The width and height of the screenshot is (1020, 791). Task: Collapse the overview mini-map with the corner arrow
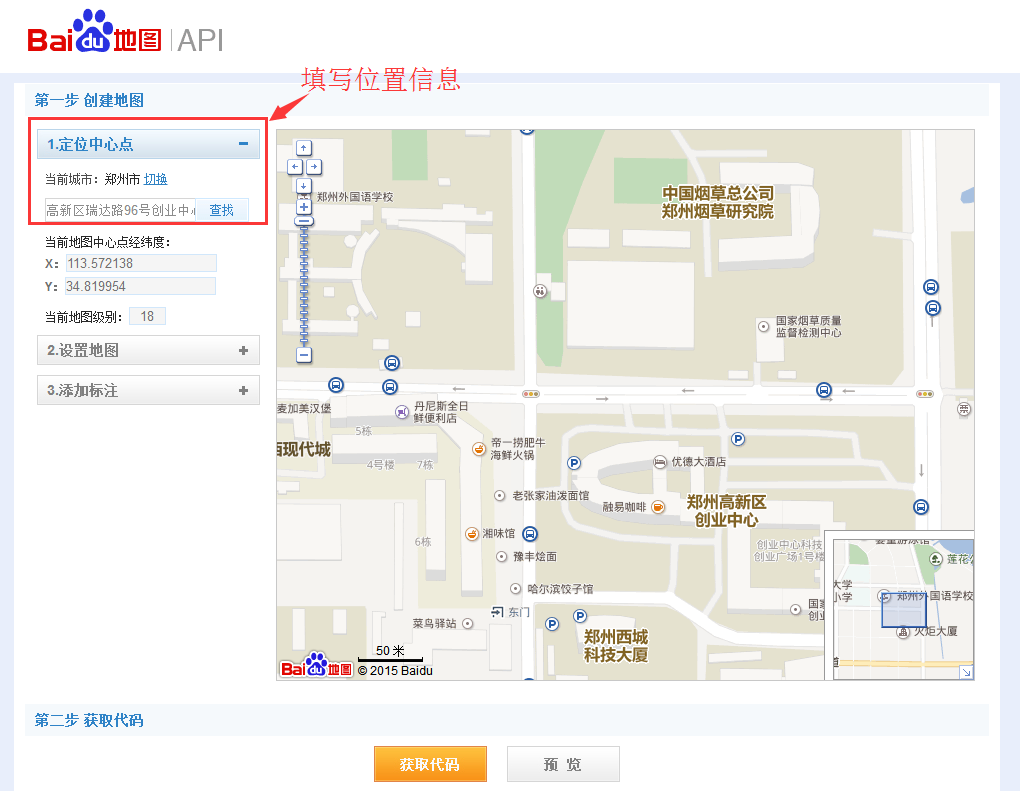(967, 673)
